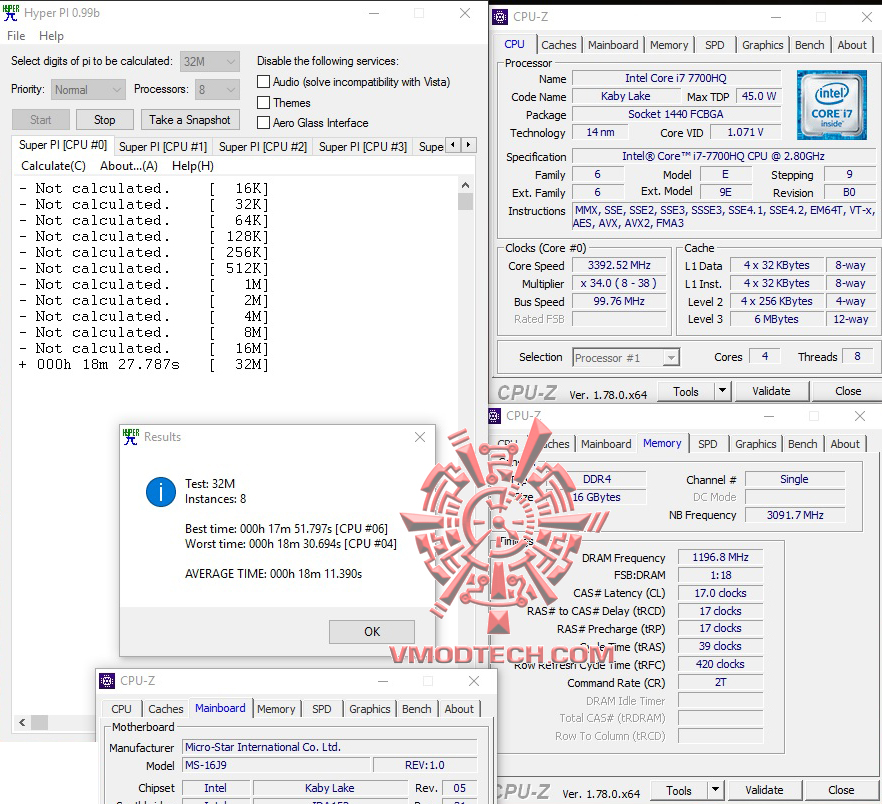
Task: Open Bench tab in Mainboard CPU-Z window
Action: click(x=416, y=709)
